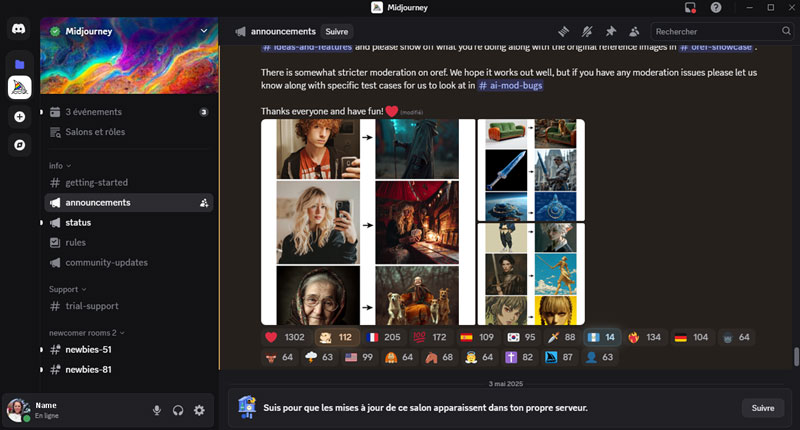Open user settings gear icon
Screen dimensions: 800x430
[x=199, y=410]
